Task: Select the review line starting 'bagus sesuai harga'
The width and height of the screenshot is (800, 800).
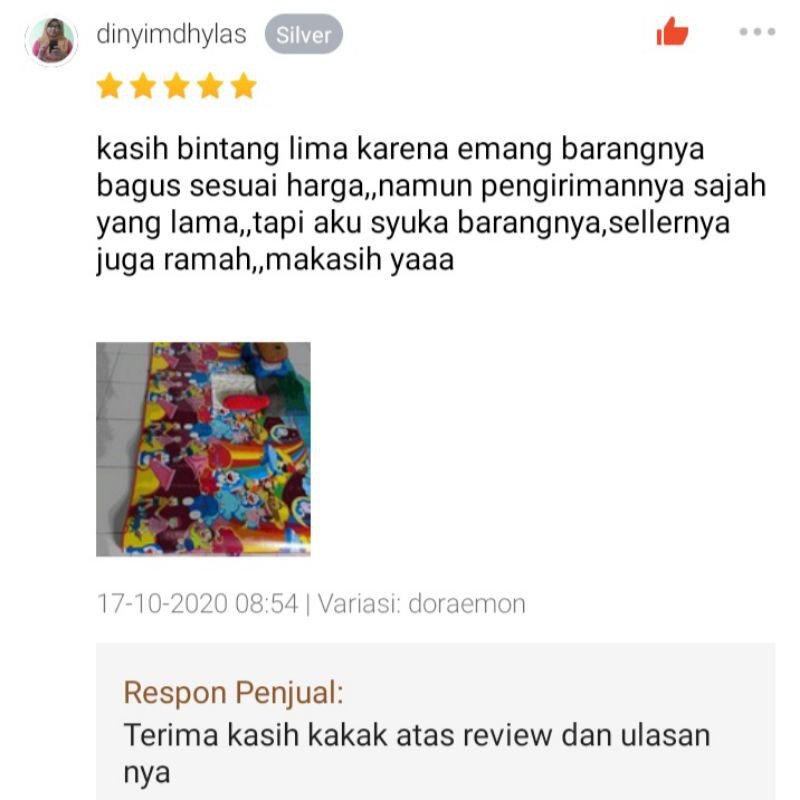Action: coord(431,186)
